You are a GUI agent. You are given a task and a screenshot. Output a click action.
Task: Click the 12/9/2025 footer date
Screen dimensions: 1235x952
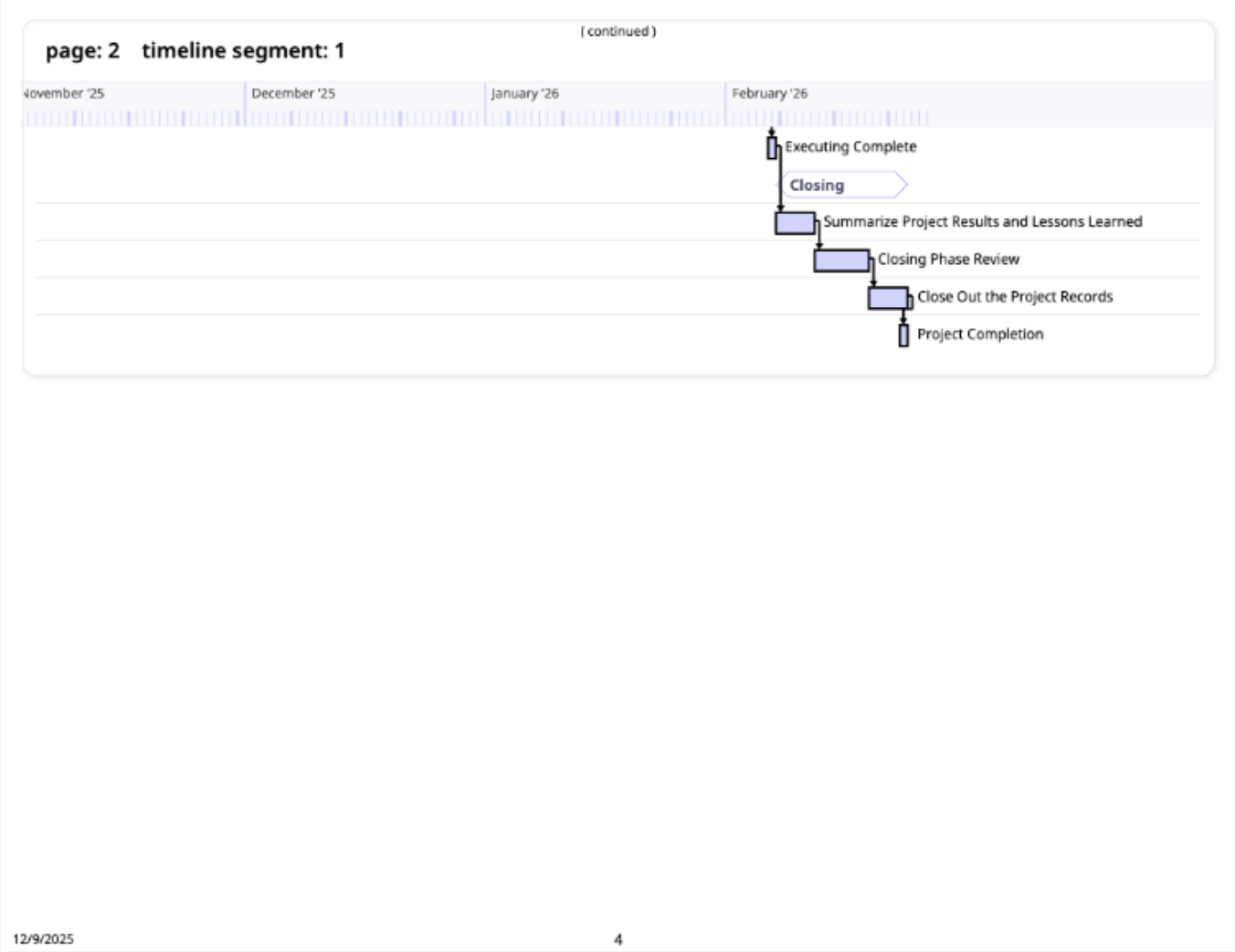click(43, 939)
